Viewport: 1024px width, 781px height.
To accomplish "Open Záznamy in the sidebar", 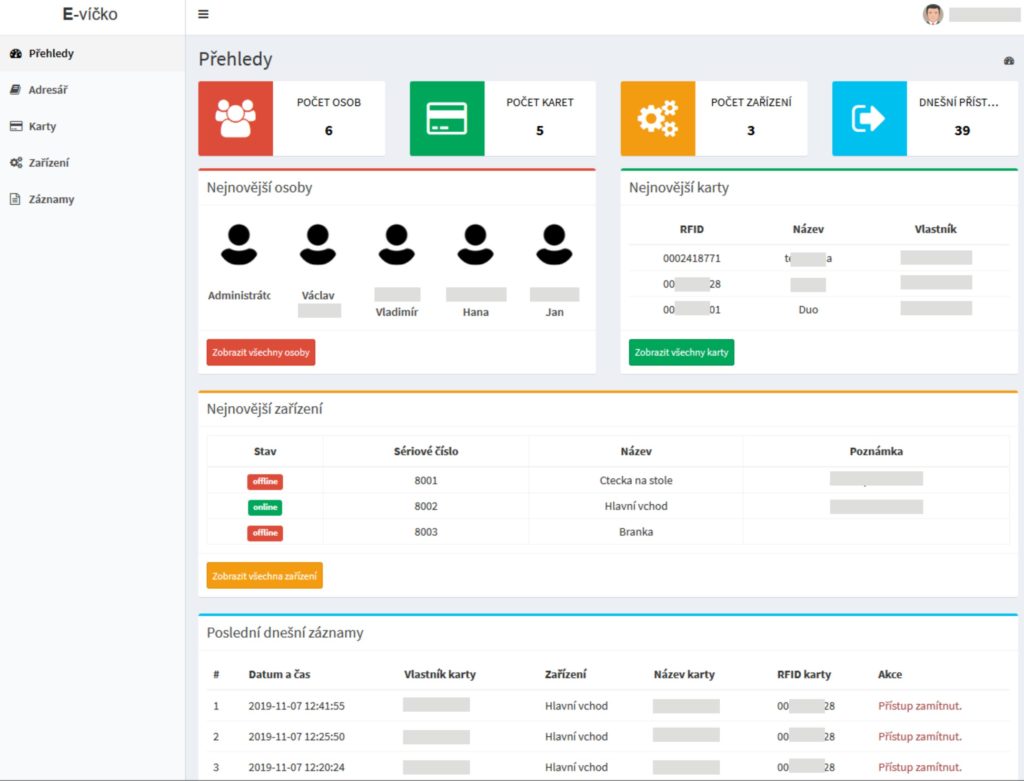I will point(51,199).
